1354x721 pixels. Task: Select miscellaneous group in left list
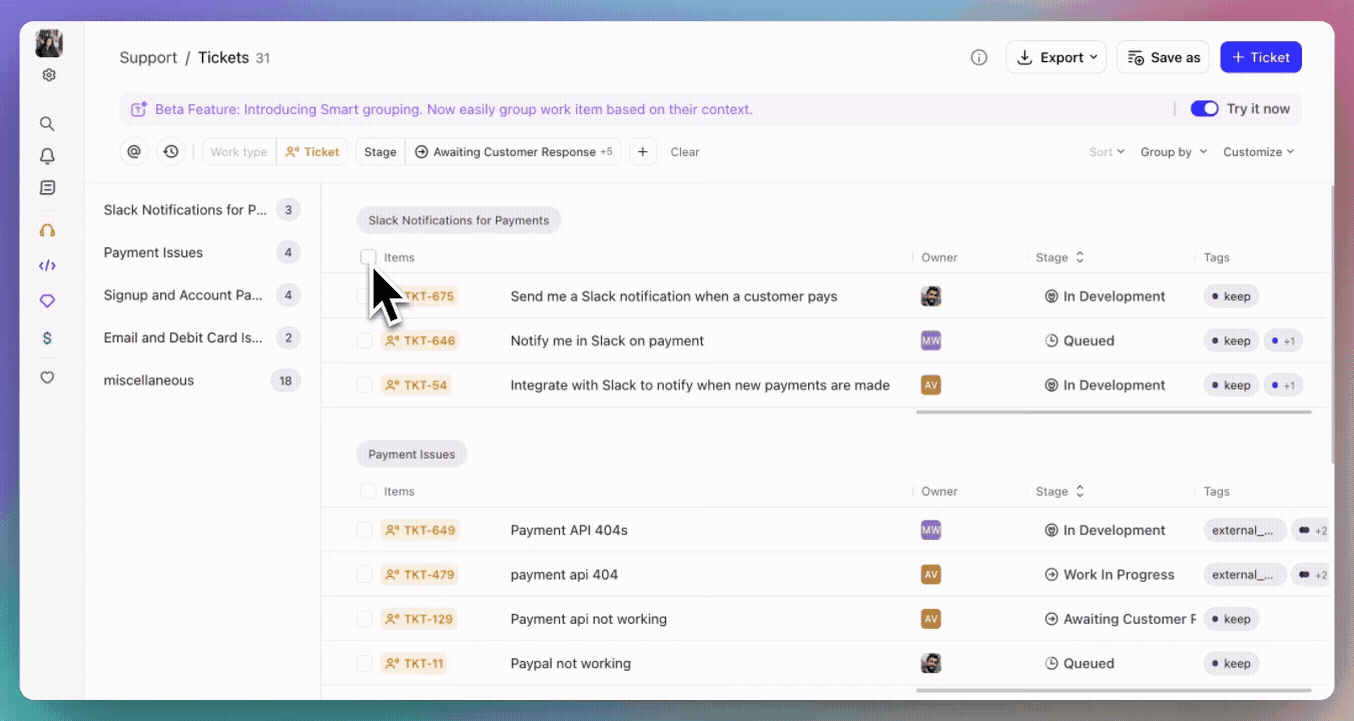point(202,380)
